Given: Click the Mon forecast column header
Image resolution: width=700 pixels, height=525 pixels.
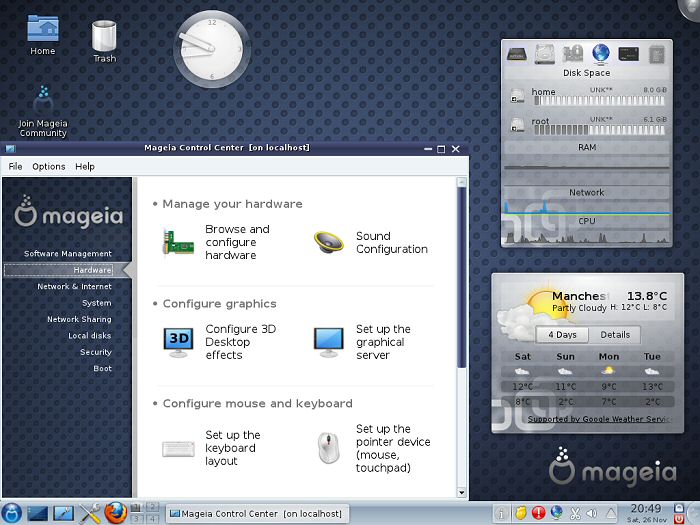Looking at the screenshot, I should pos(608,357).
